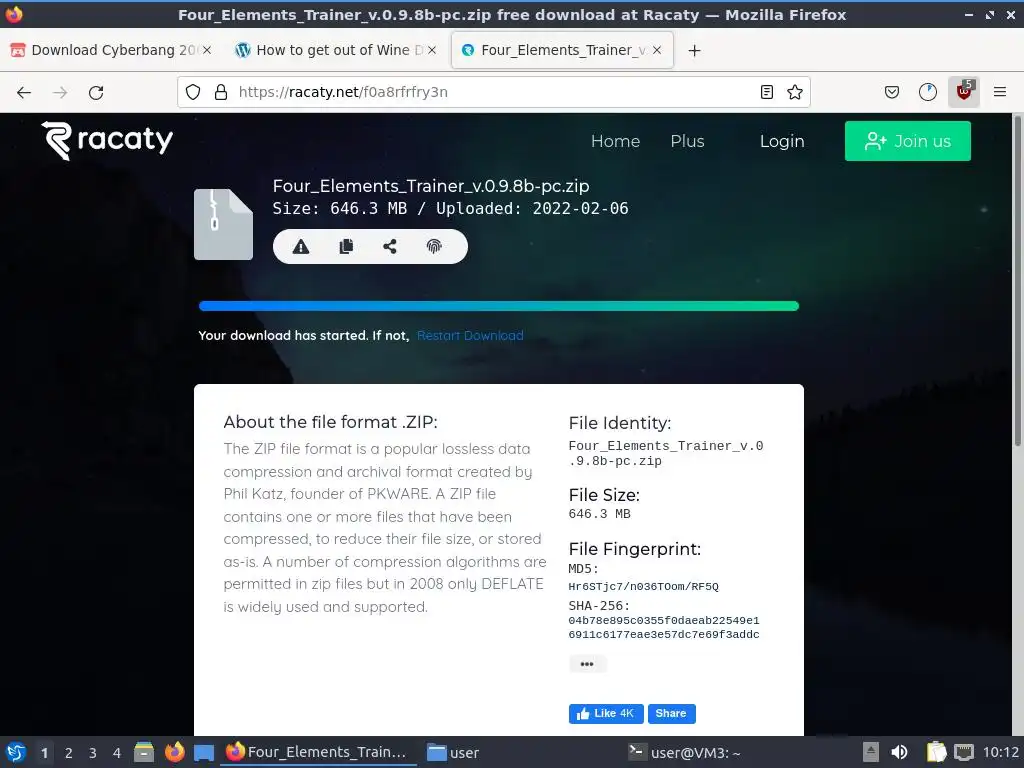Viewport: 1024px width, 768px height.
Task: Click the Restart Download link
Action: tap(470, 336)
